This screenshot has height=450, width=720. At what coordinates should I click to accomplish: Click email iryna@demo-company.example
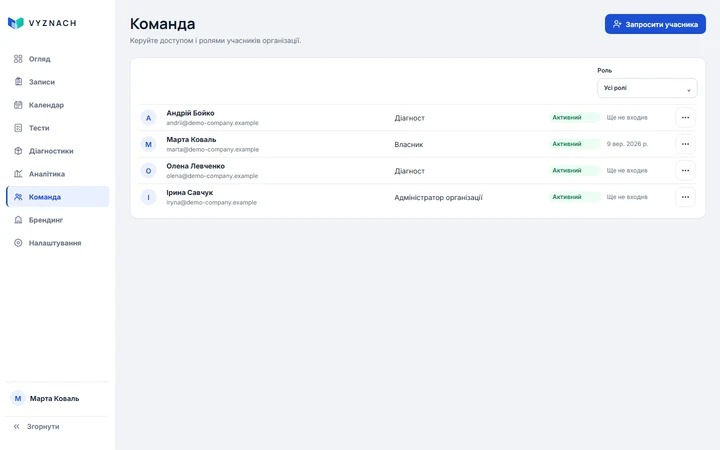[212, 202]
